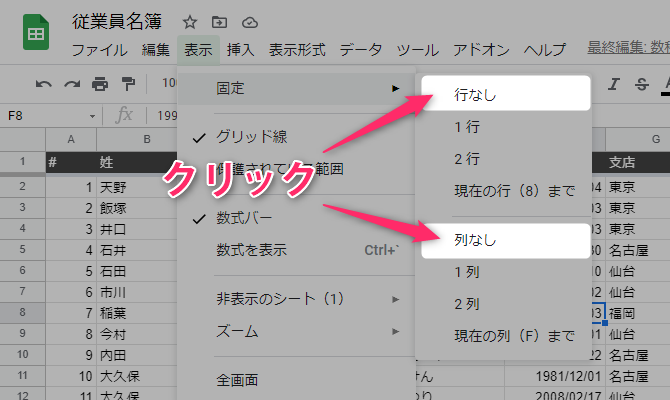Viewport: 670px width, 400px height.
Task: Toggle strikethrough formatting
Action: pyautogui.click(x=642, y=84)
